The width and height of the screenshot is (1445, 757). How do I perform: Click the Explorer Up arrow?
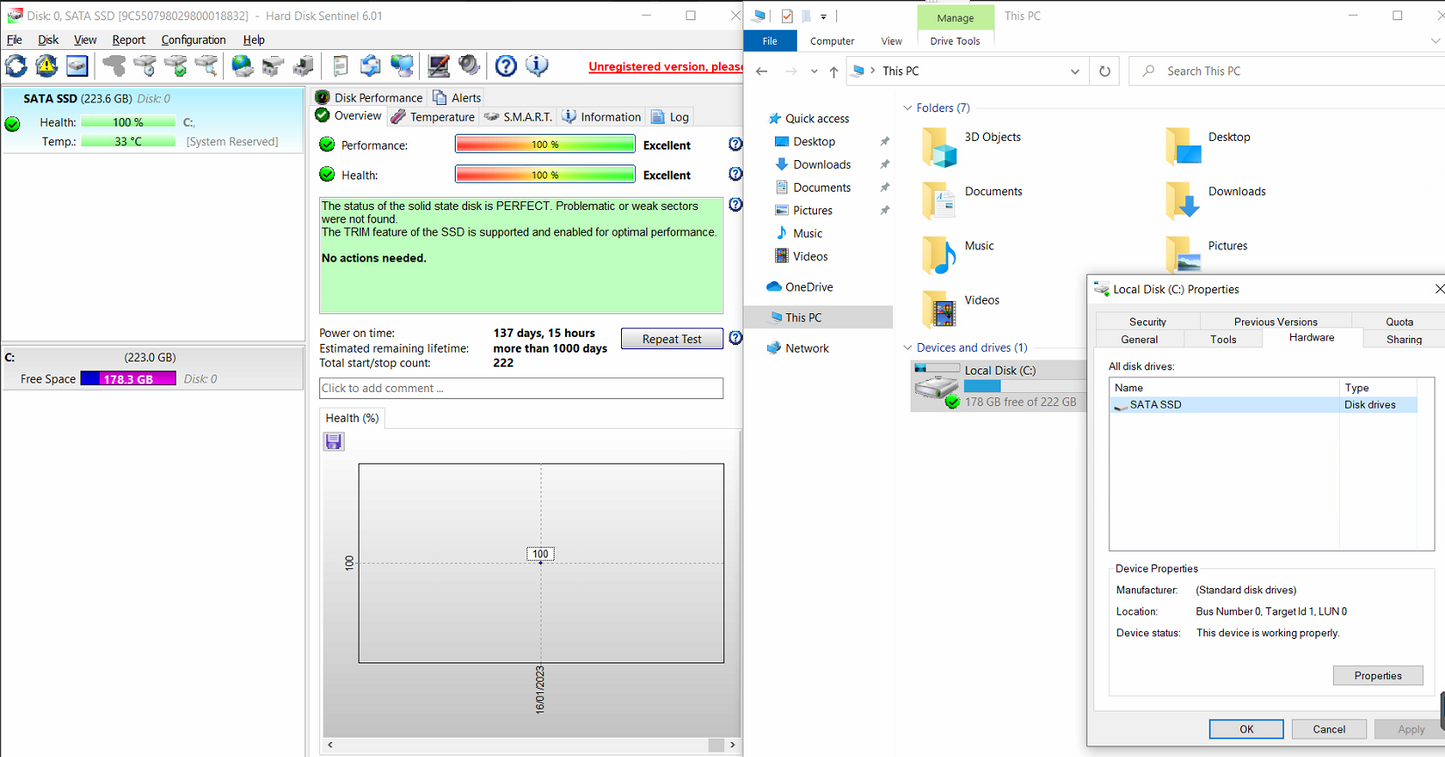(x=834, y=71)
